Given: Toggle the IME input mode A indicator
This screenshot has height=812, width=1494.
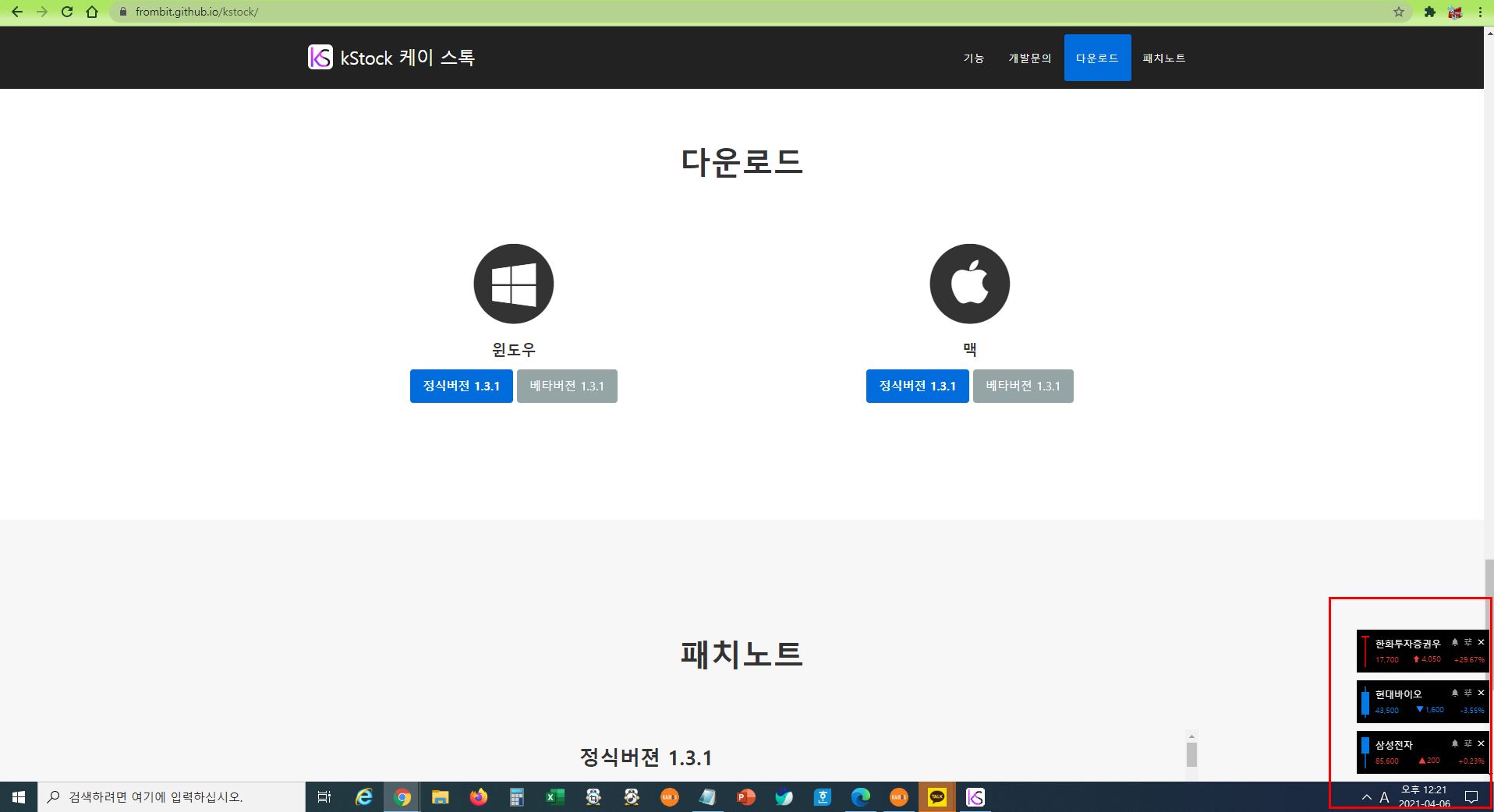Looking at the screenshot, I should click(x=1384, y=797).
